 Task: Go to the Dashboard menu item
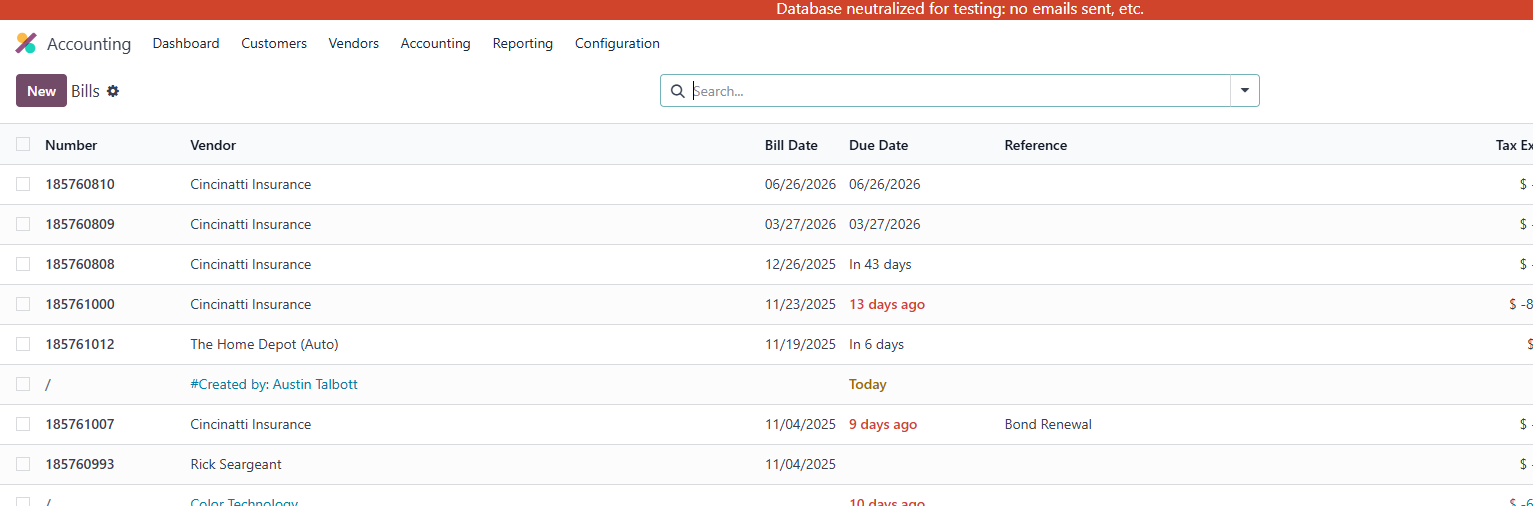186,44
